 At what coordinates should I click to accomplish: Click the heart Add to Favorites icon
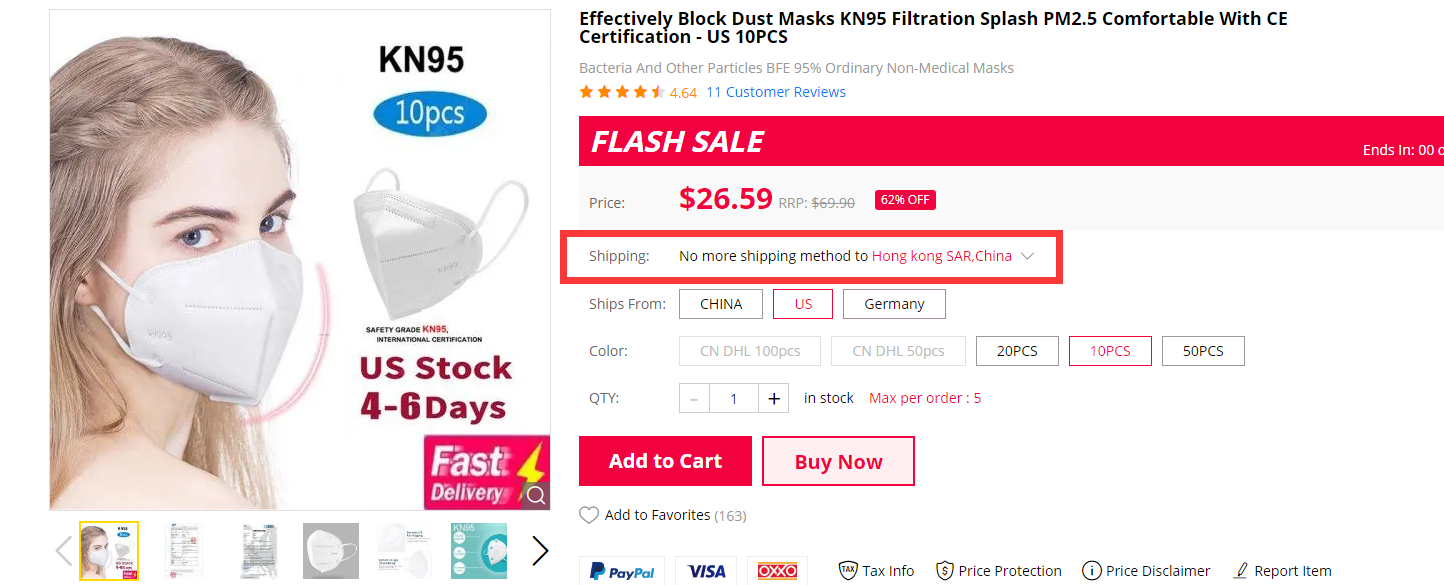point(589,515)
